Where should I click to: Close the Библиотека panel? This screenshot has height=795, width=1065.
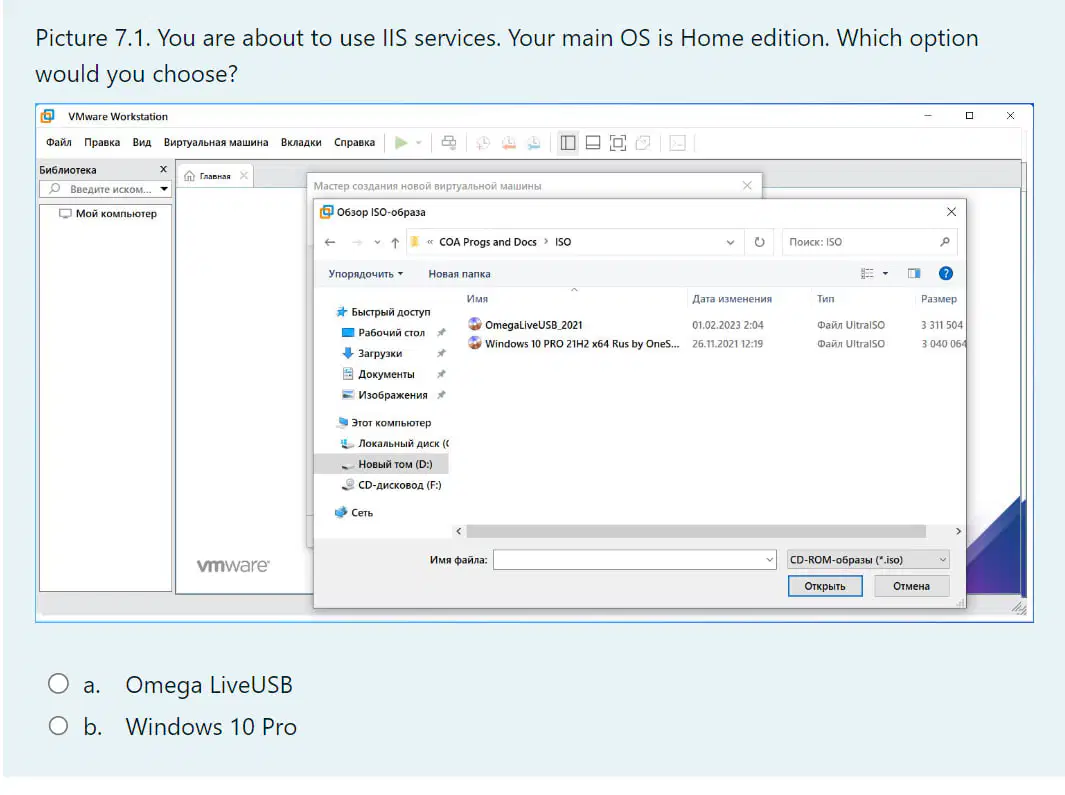click(163, 169)
